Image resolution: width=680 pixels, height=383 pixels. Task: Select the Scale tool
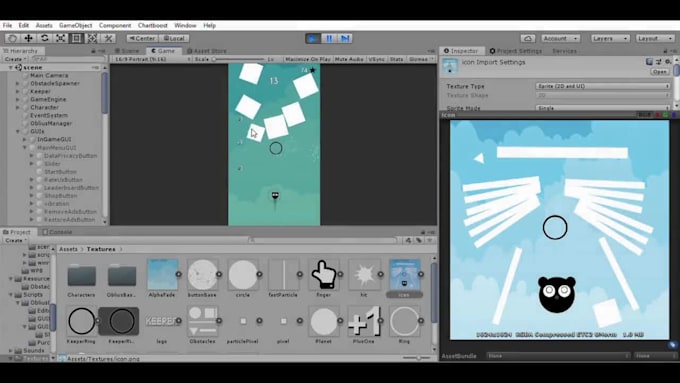[x=60, y=38]
